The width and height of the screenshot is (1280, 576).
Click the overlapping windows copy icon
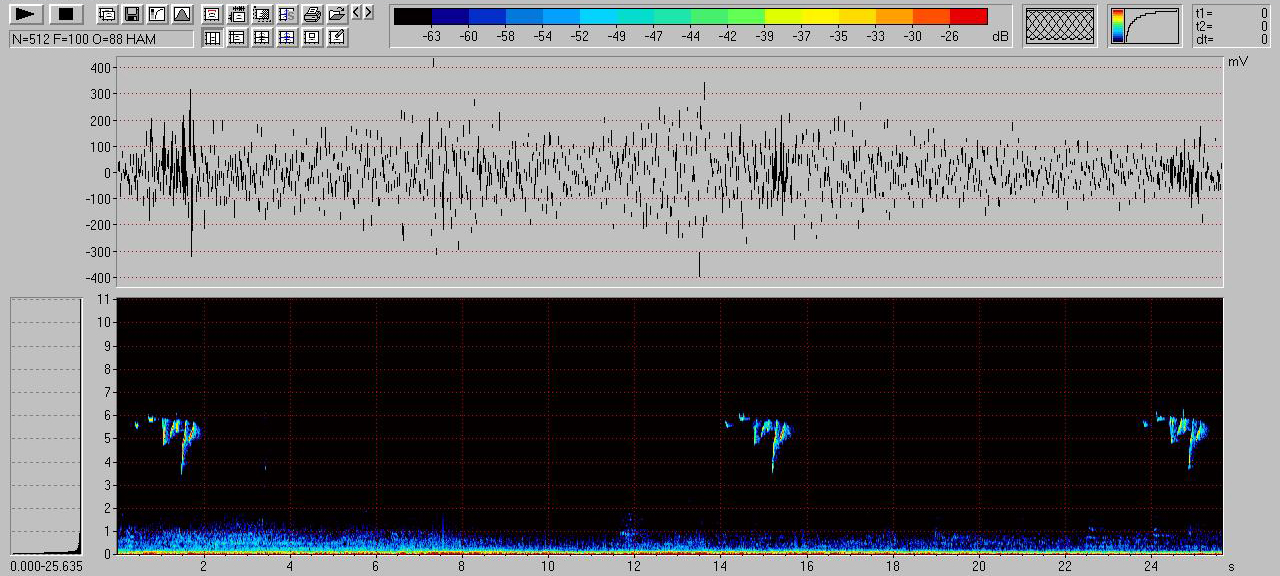[106, 14]
